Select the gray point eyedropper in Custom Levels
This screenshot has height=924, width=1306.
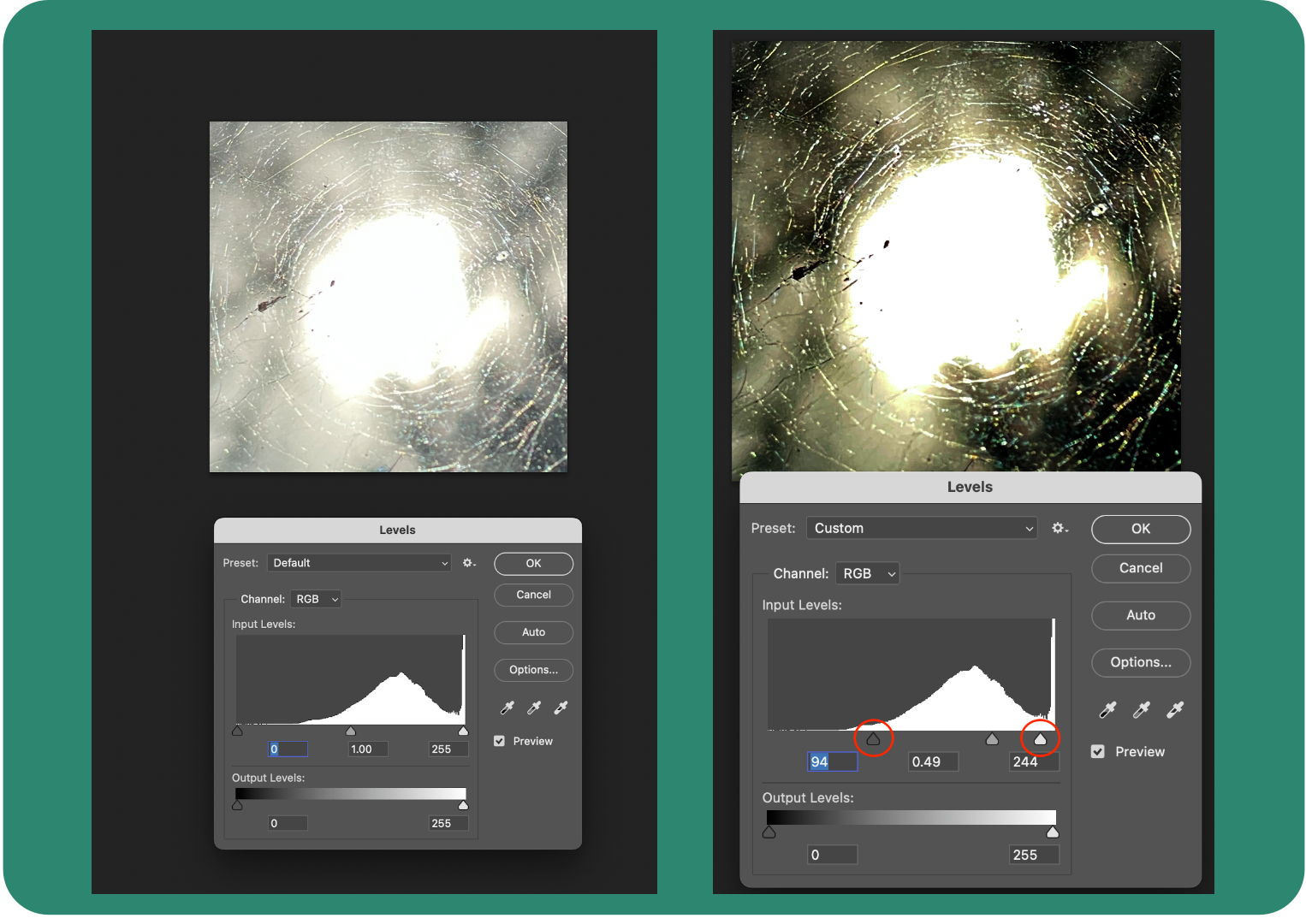pos(1141,709)
